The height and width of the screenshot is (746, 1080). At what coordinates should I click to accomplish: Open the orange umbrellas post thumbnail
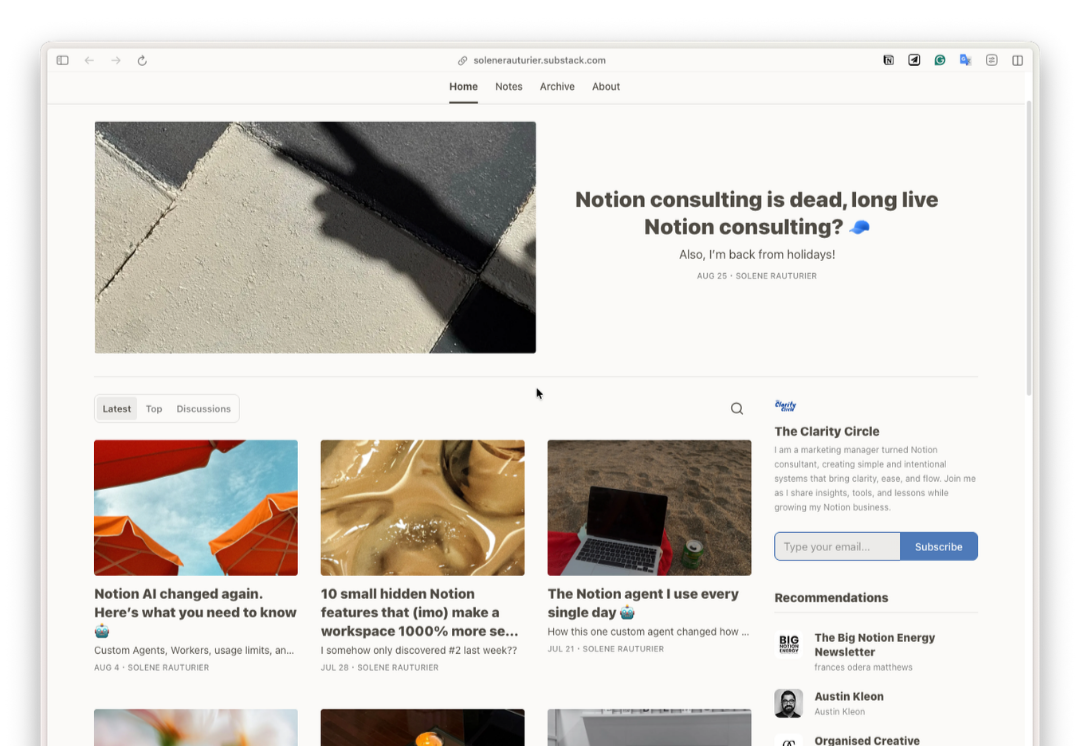(x=196, y=508)
